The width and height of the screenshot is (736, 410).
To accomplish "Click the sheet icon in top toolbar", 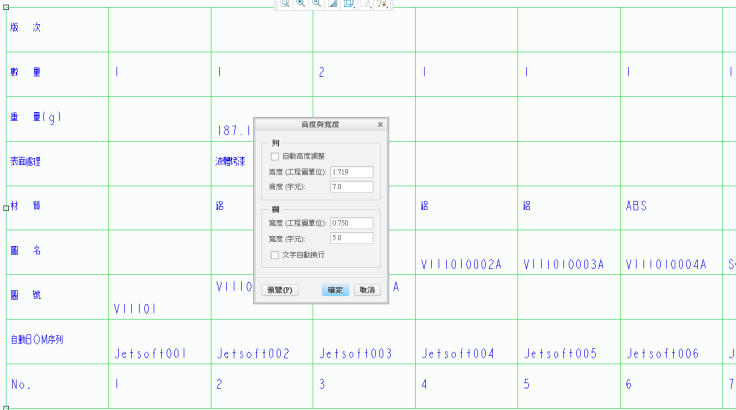I will click(366, 4).
